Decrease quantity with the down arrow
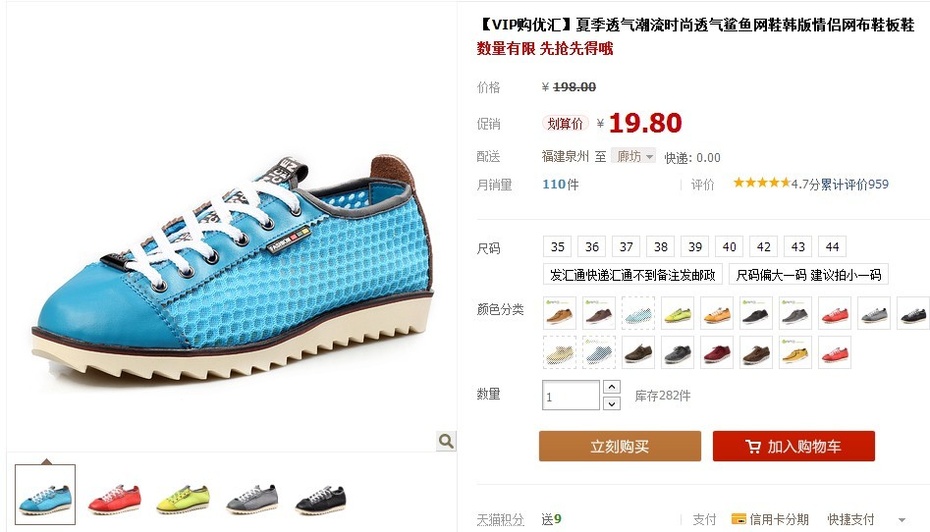This screenshot has width=930, height=532. tap(611, 403)
